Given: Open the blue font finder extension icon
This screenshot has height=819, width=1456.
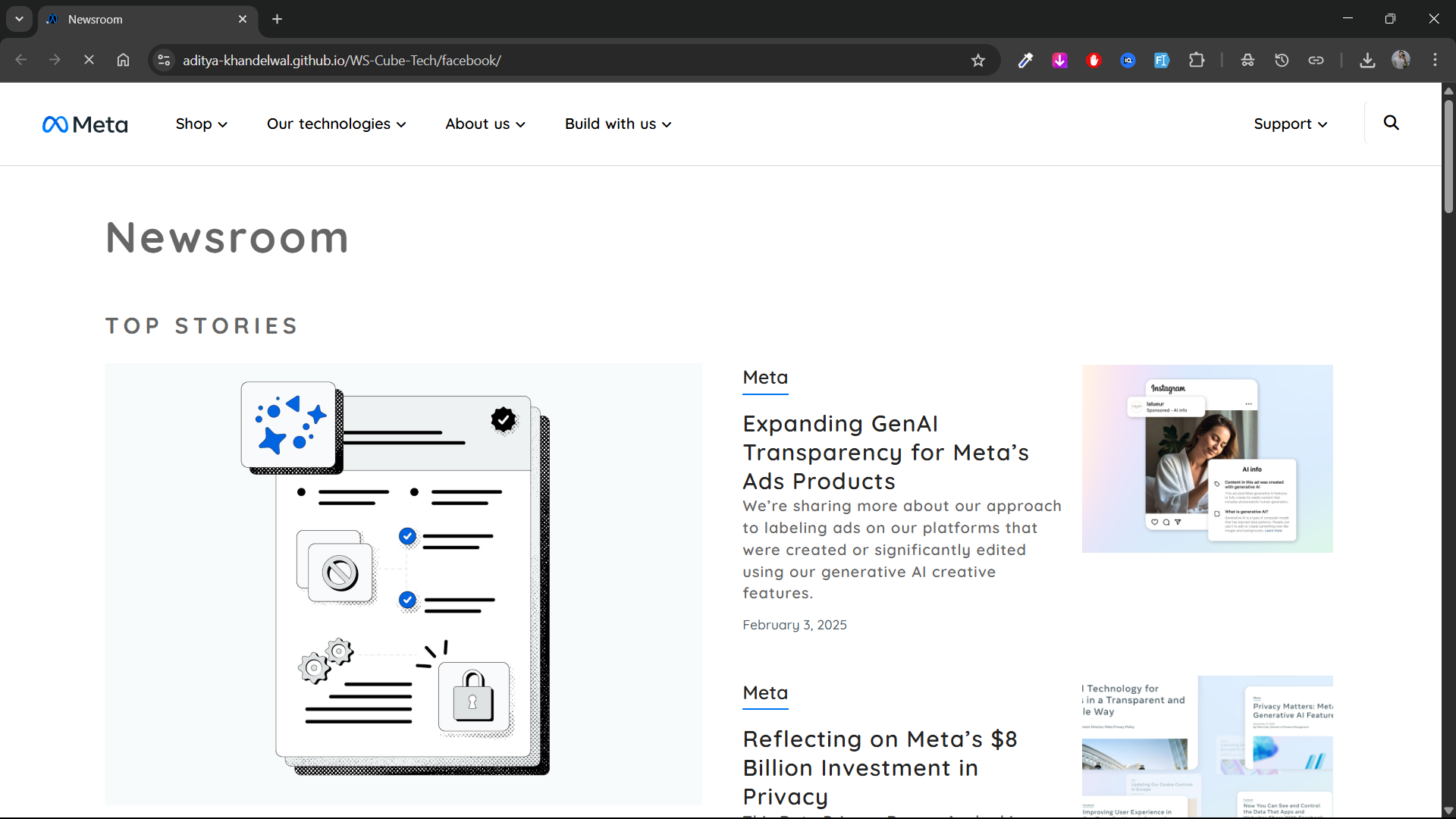Looking at the screenshot, I should (1162, 61).
